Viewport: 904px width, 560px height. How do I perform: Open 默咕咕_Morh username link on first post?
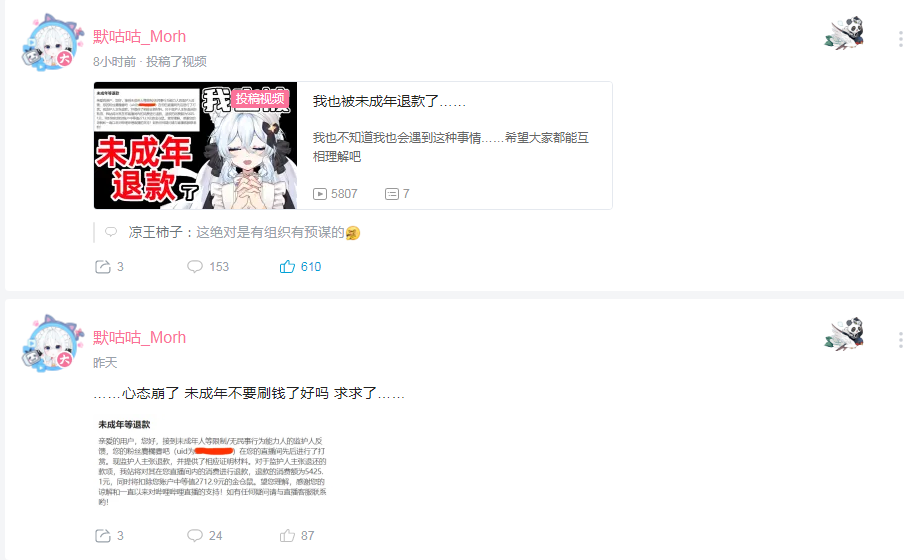click(x=140, y=36)
